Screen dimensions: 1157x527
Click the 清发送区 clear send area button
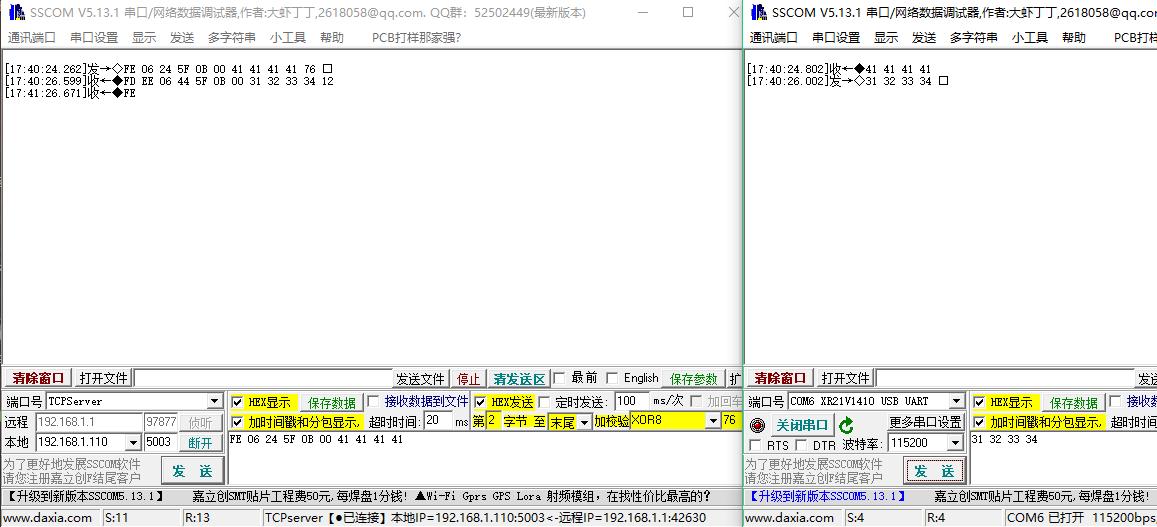[x=519, y=379]
